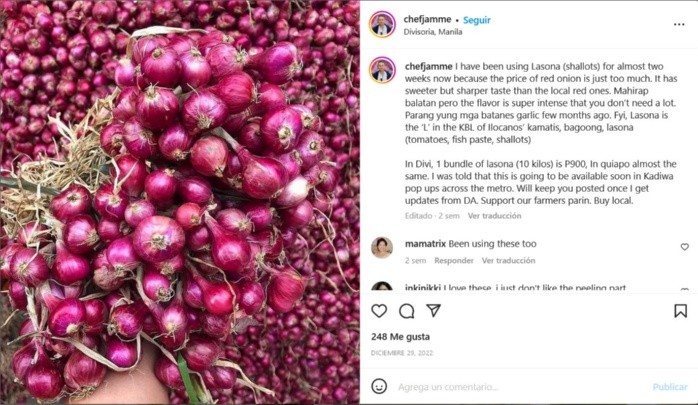
Task: Like mamatrix's comment with small heart
Action: [684, 247]
